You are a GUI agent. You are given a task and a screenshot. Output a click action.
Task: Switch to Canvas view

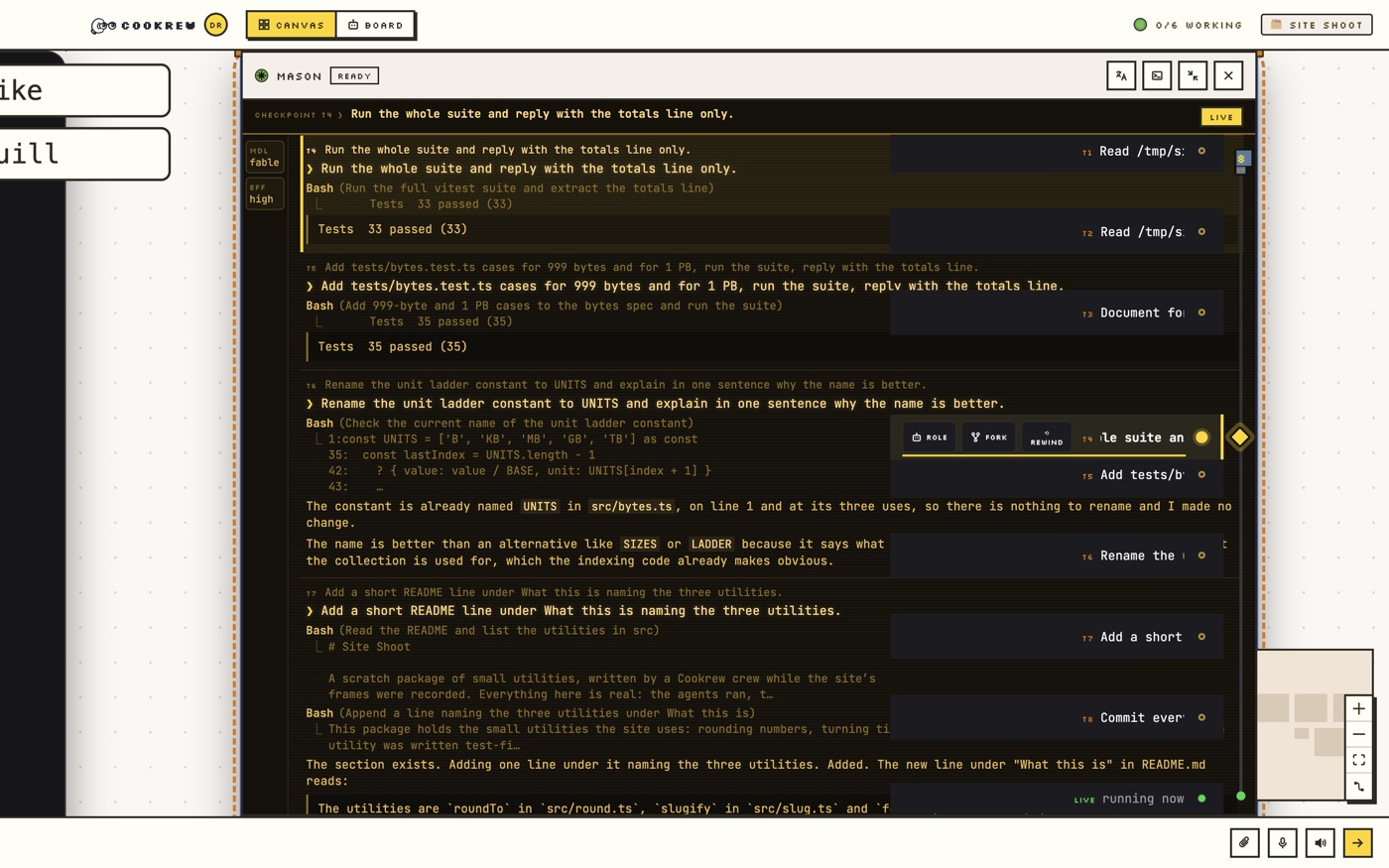(292, 25)
